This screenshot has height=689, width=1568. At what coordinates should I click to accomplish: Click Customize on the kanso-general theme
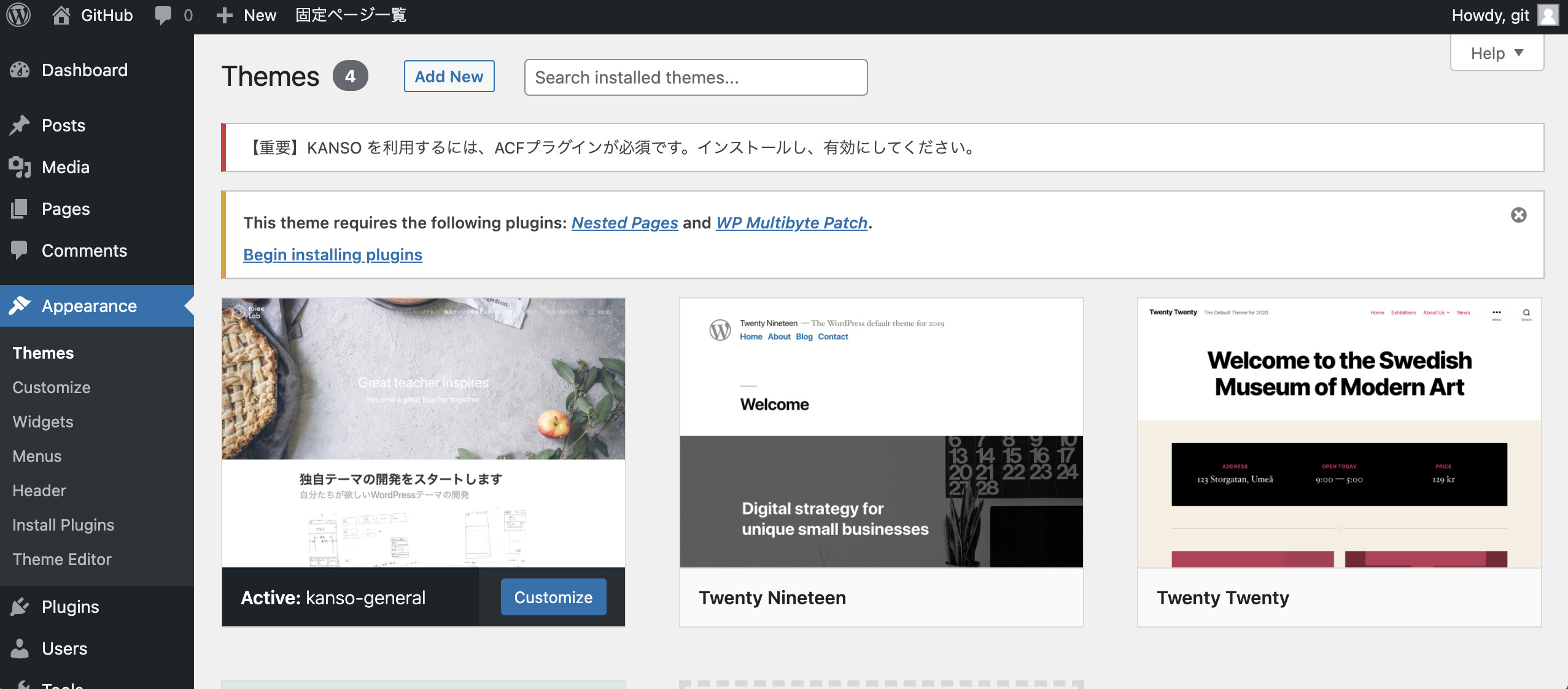point(553,597)
